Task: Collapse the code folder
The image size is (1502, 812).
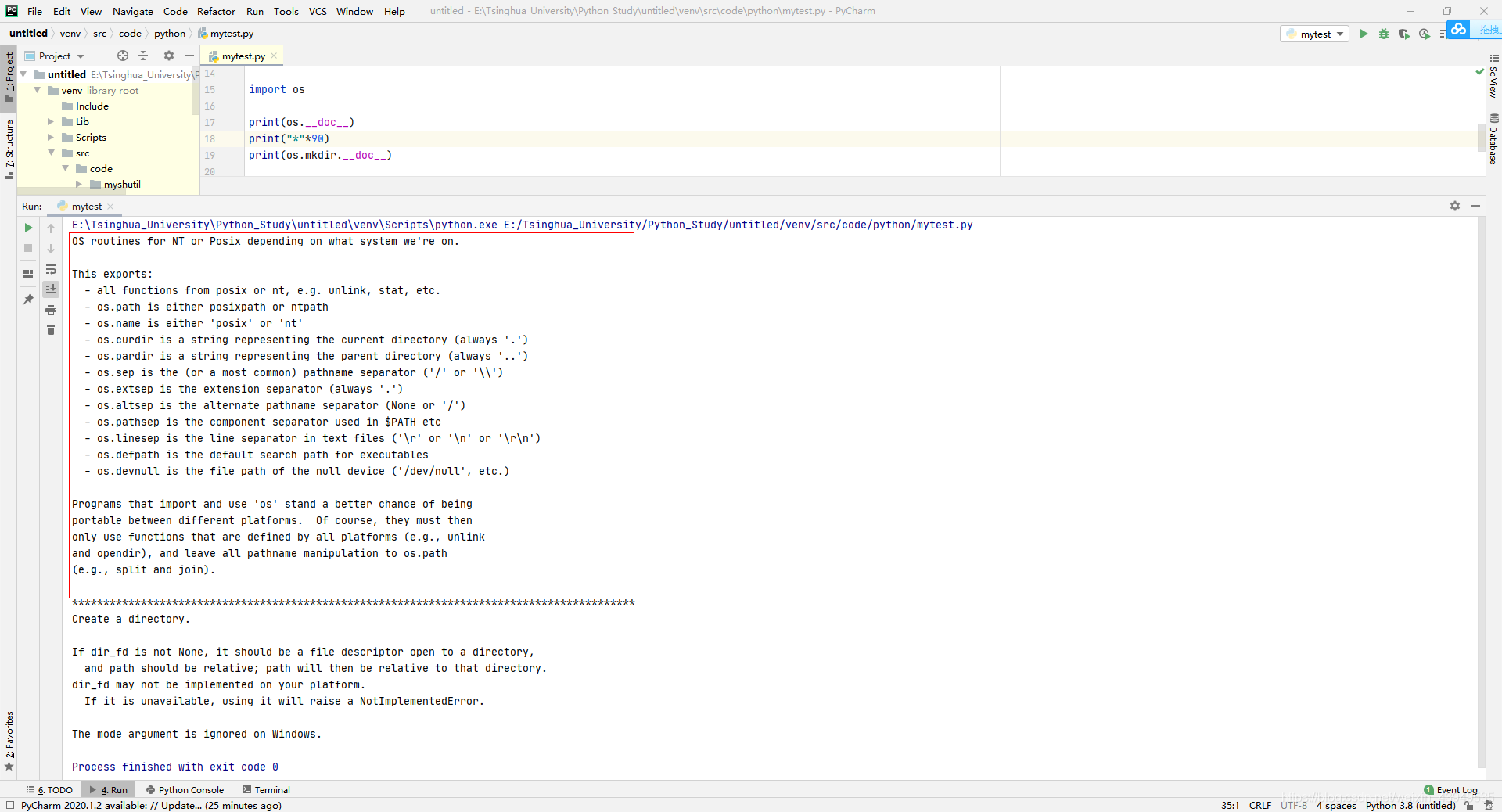Action: tap(65, 168)
